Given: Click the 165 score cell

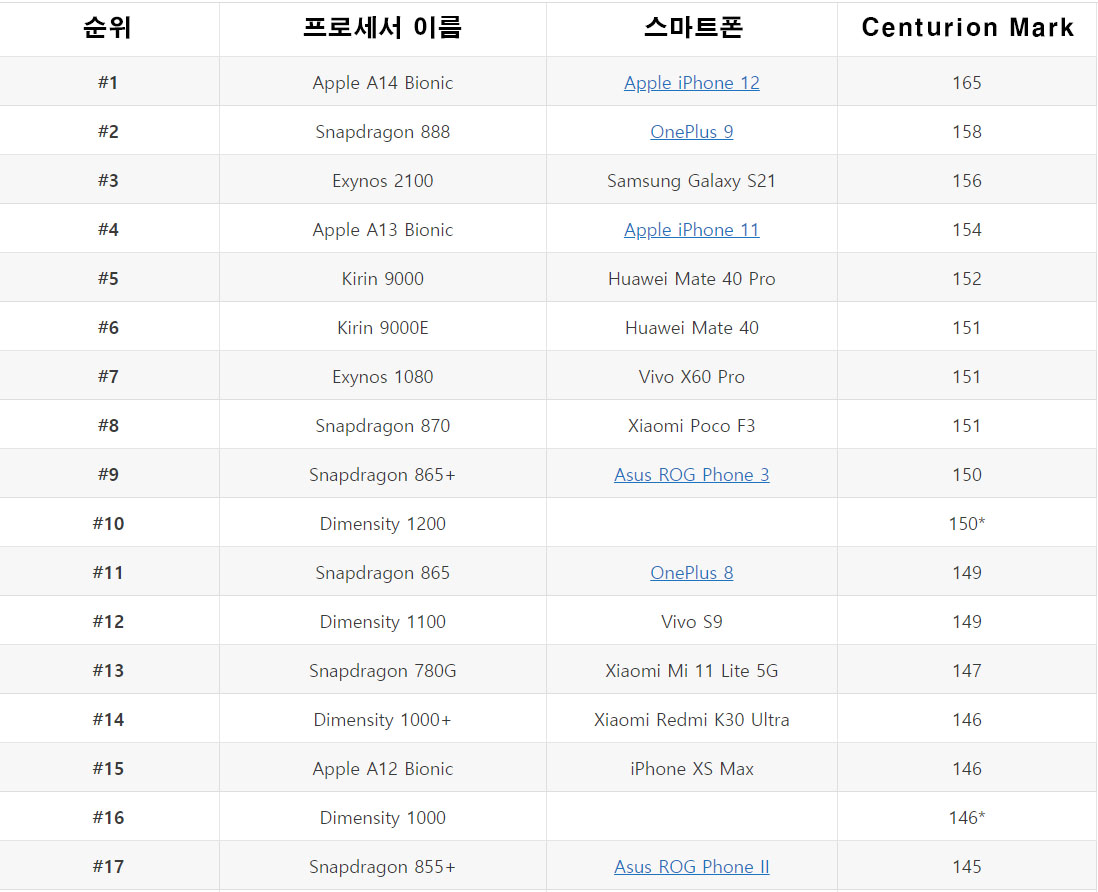Looking at the screenshot, I should click(966, 83).
